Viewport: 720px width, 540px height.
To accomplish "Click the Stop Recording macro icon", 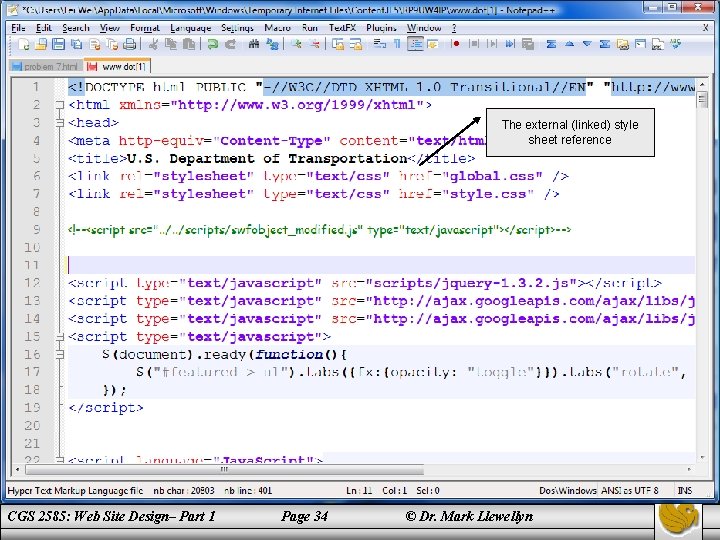I will 474,45.
